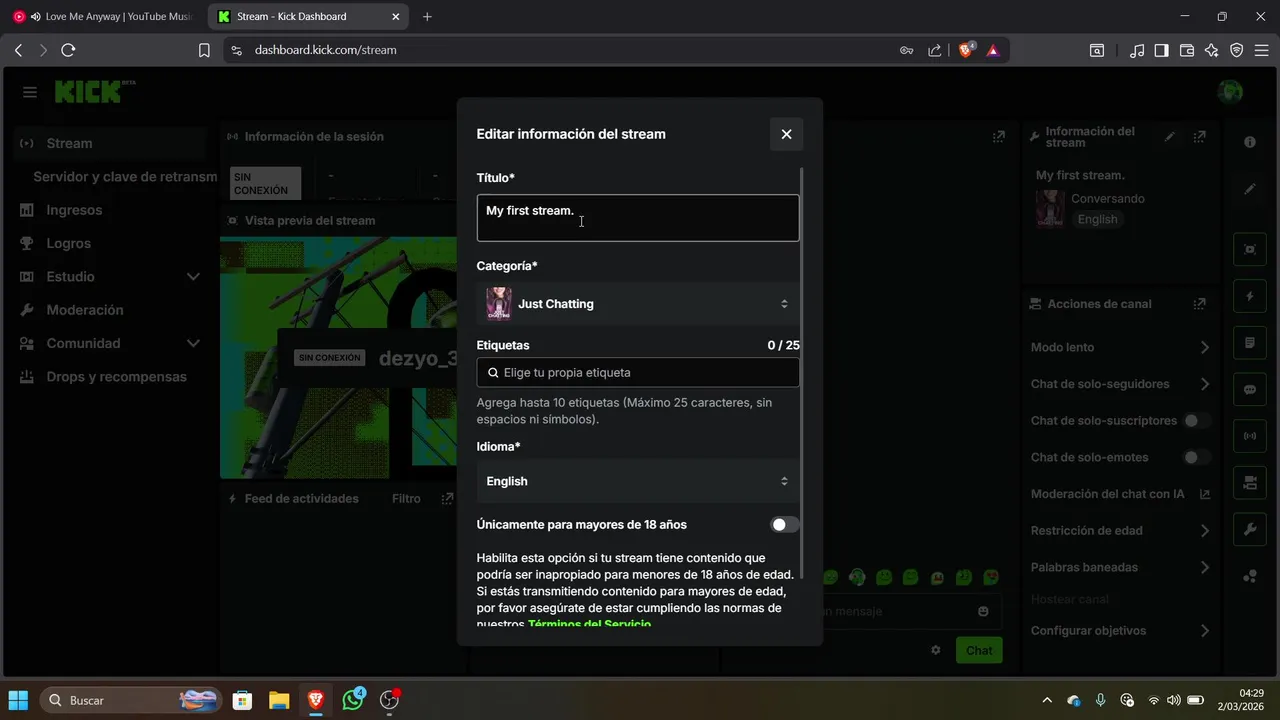Close the Editar información del stream dialog
The image size is (1280, 720).
786,134
